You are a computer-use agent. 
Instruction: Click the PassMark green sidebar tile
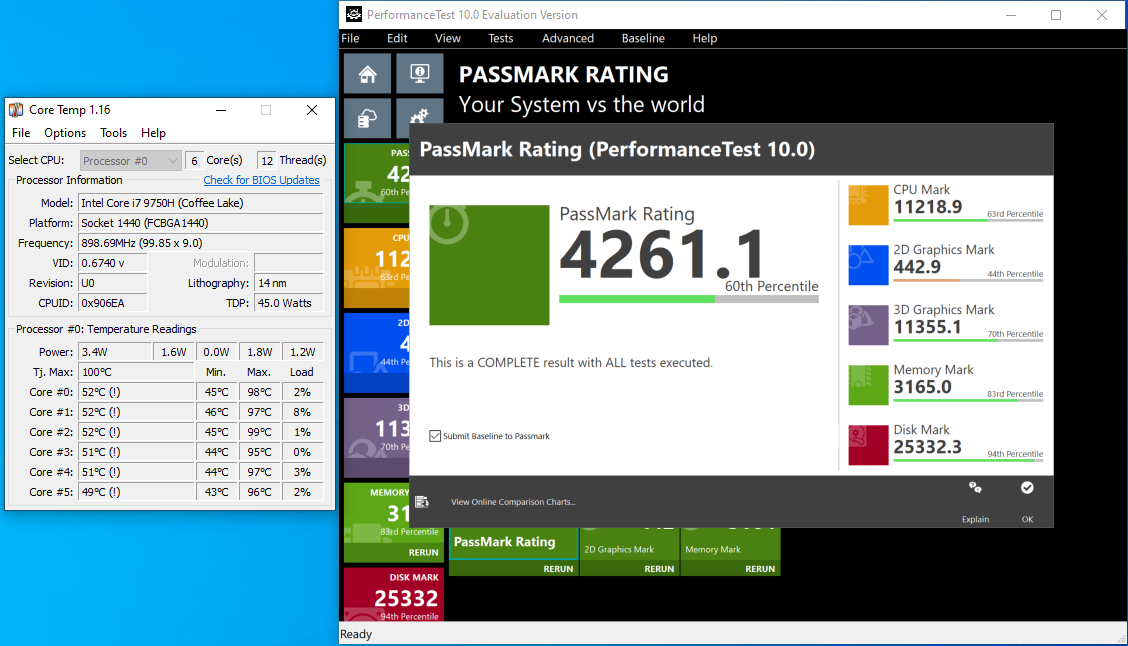click(x=377, y=183)
